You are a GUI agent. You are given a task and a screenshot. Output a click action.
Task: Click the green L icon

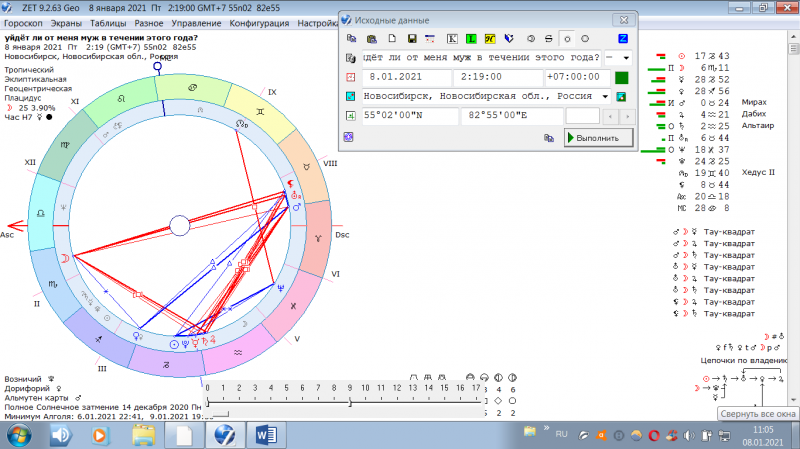click(x=471, y=38)
